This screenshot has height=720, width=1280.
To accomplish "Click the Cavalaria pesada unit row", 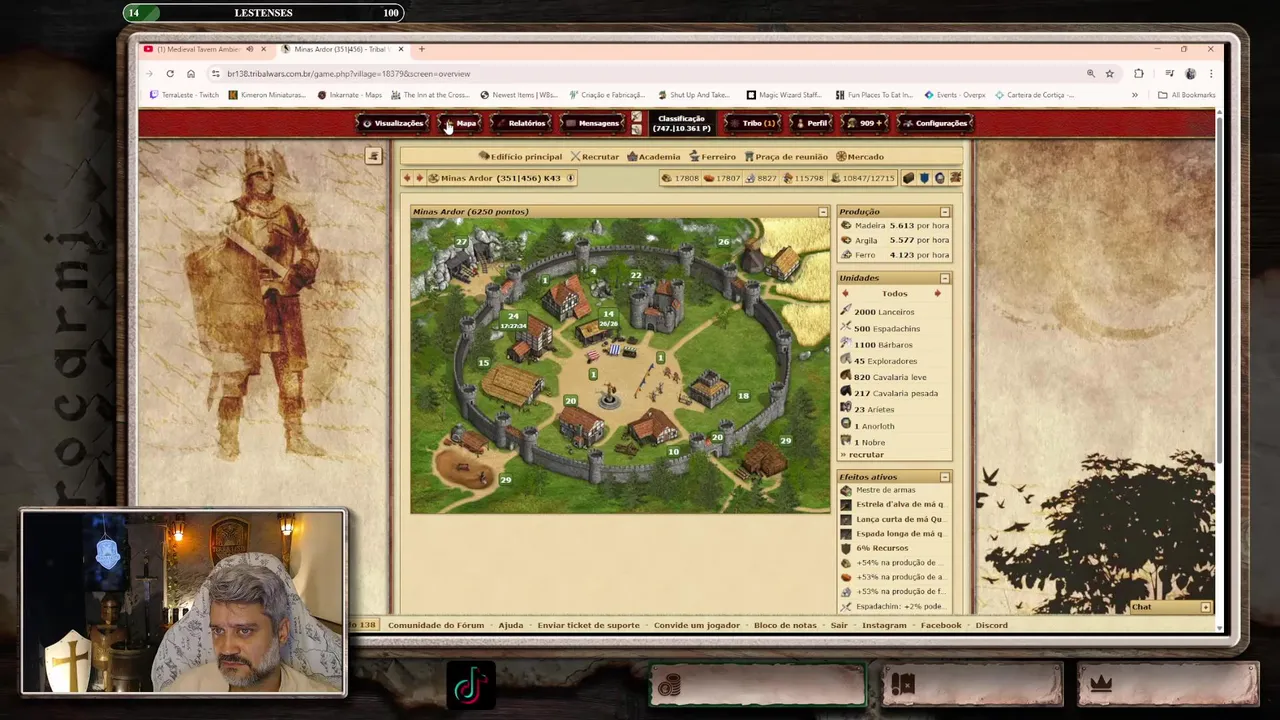I will 894,393.
